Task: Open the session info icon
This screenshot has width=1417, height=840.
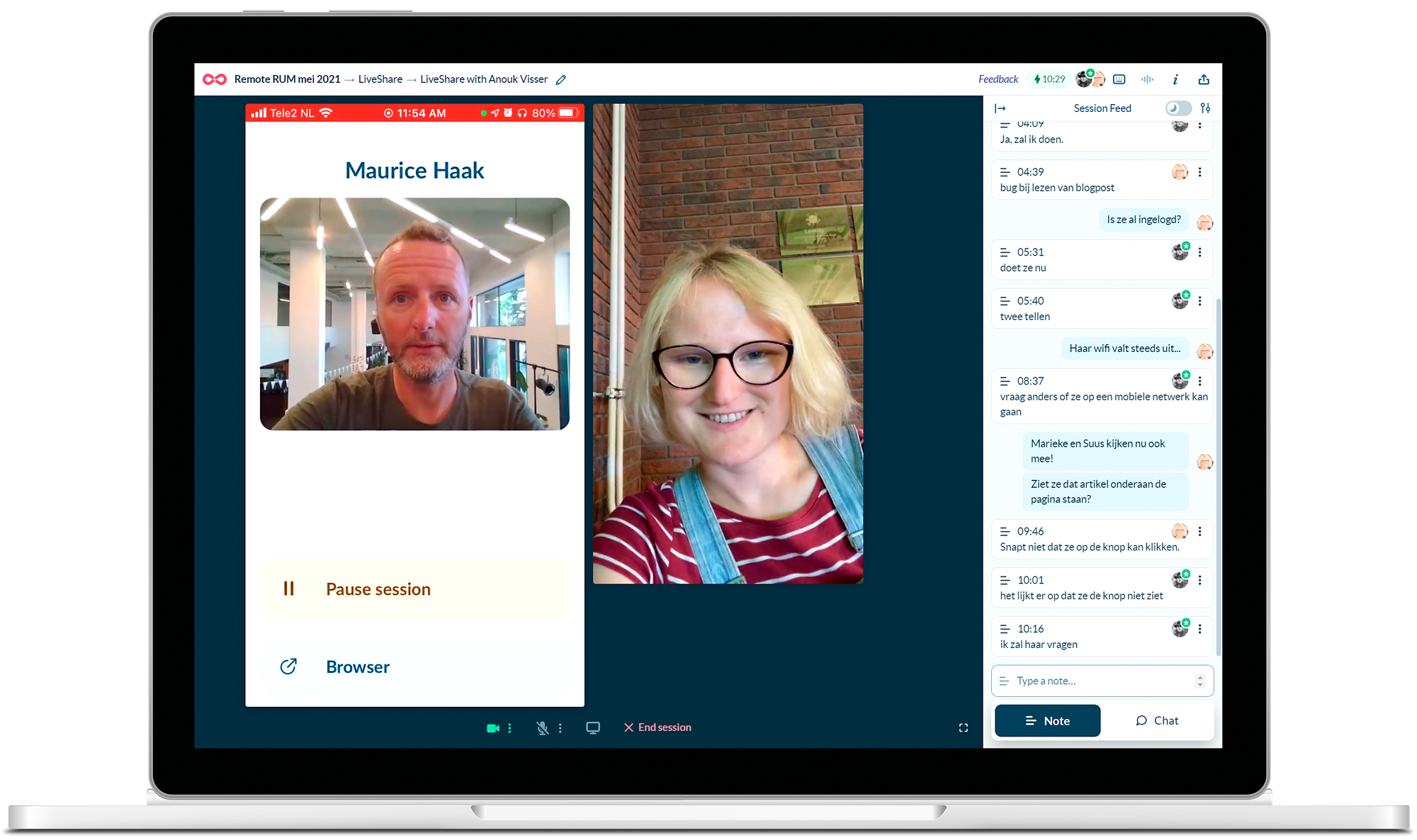Action: pos(1175,79)
